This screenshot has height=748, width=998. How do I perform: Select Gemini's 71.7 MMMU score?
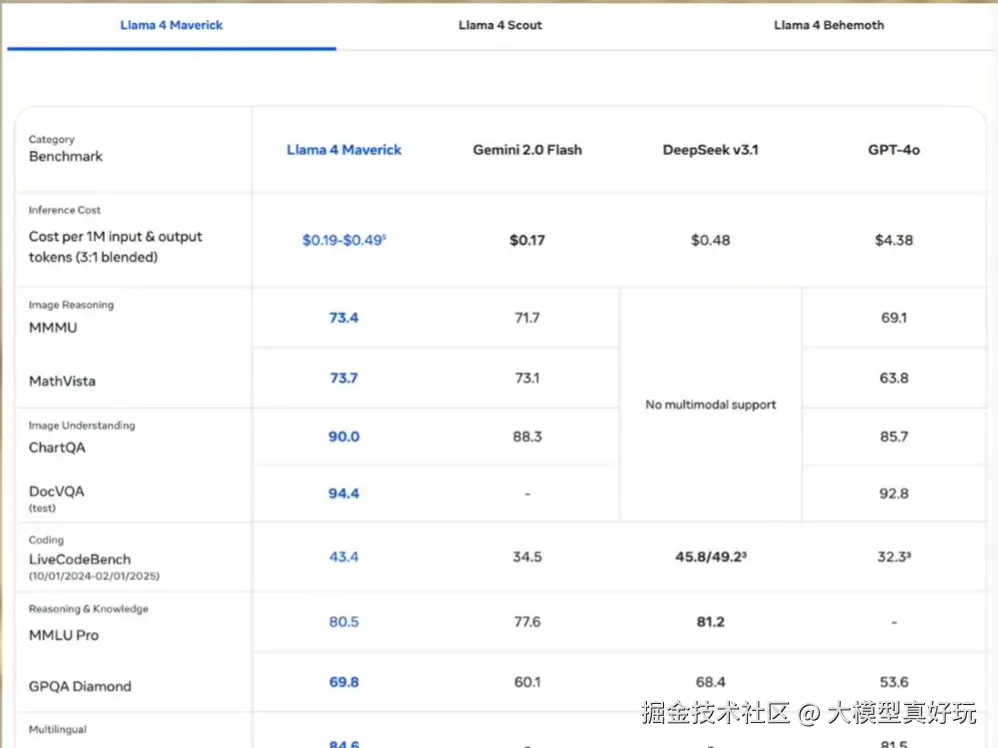(527, 317)
